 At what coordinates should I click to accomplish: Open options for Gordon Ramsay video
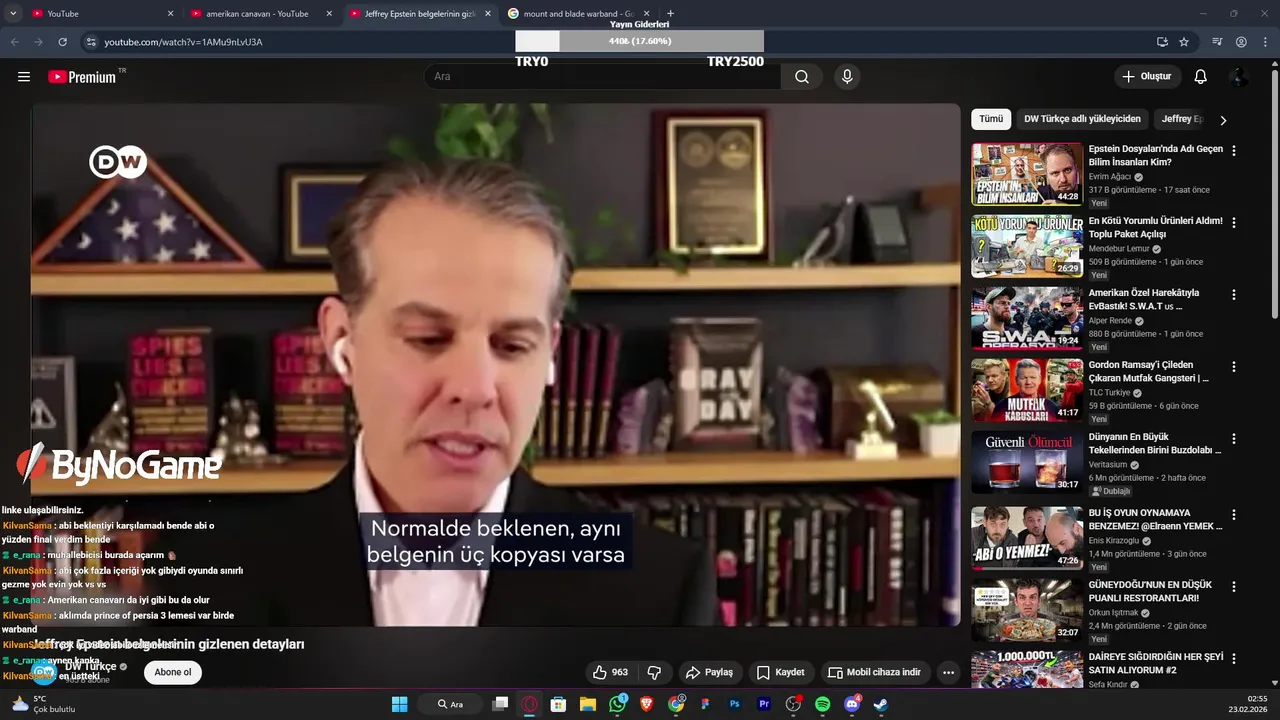click(x=1233, y=367)
